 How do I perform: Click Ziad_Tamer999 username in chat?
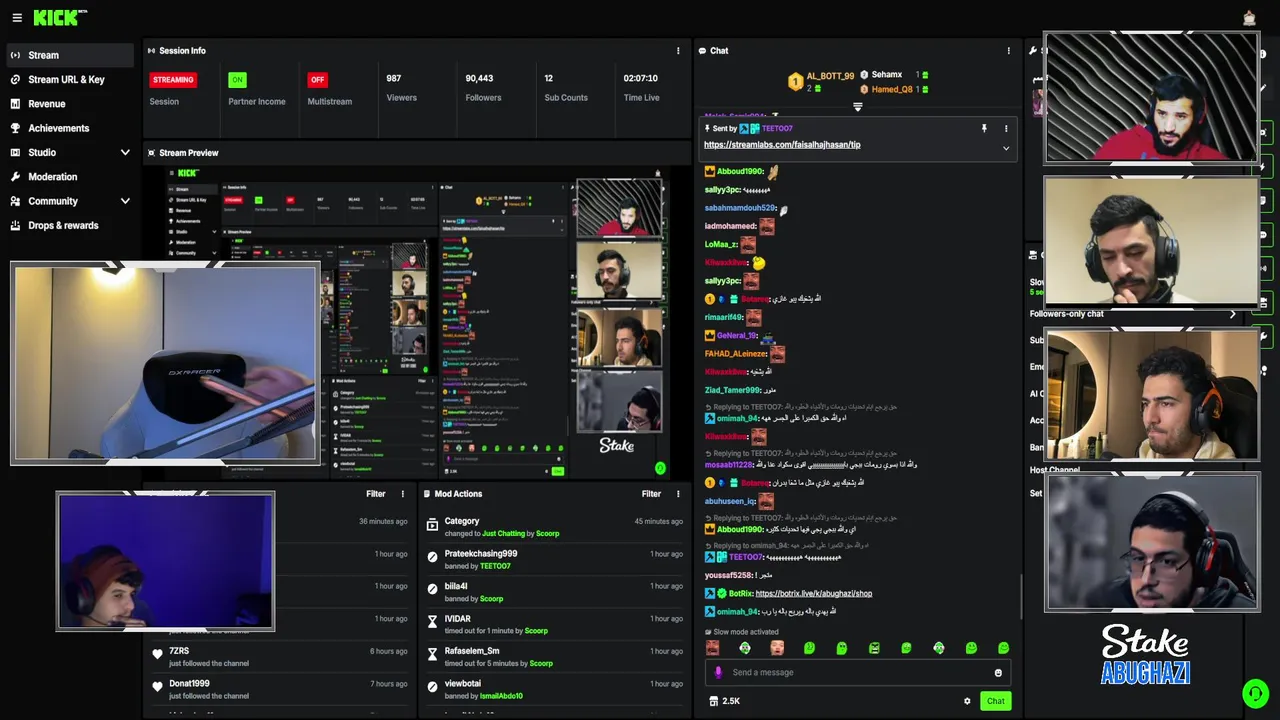coord(732,390)
